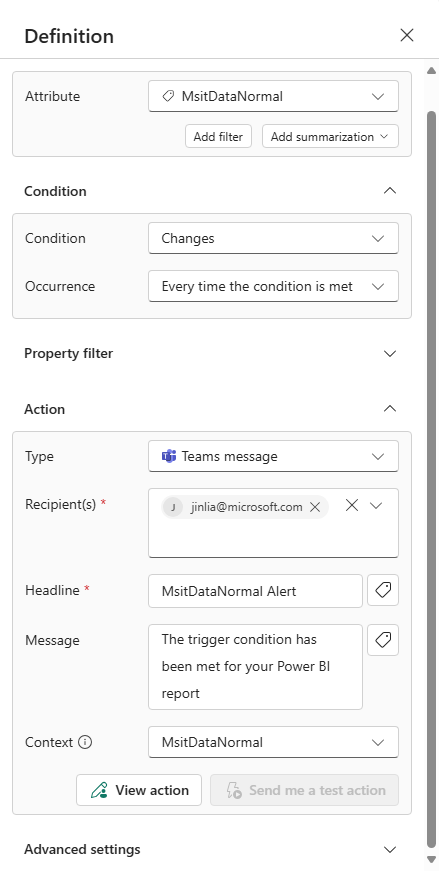Open the Condition dropdown showing Changes

pos(273,238)
